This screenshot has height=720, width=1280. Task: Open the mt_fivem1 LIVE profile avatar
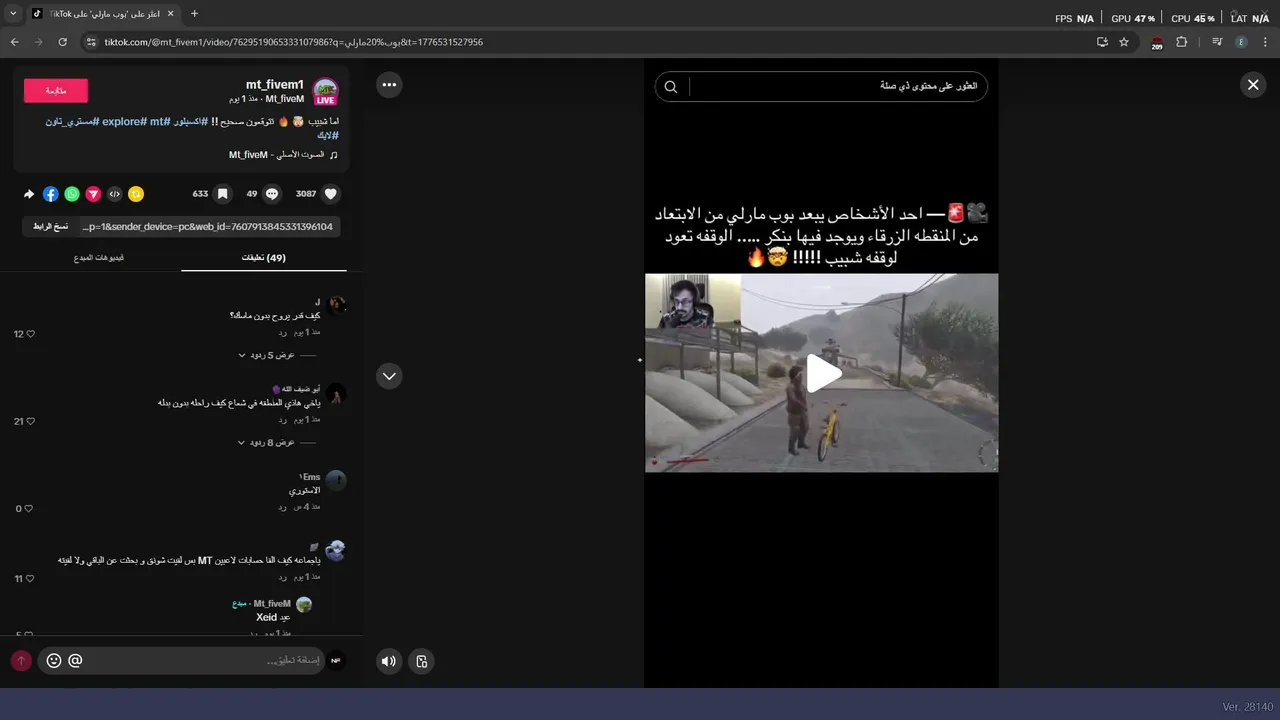325,91
